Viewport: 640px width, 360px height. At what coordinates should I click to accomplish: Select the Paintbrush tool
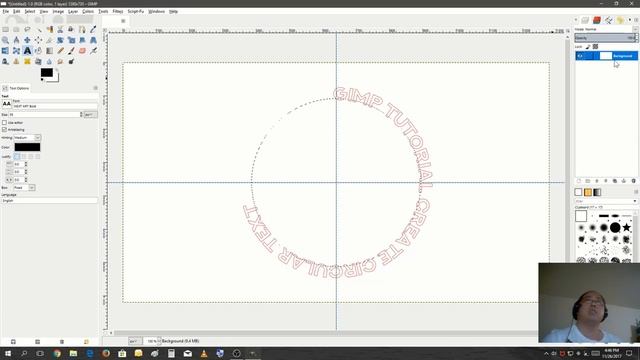pyautogui.click(x=71, y=51)
